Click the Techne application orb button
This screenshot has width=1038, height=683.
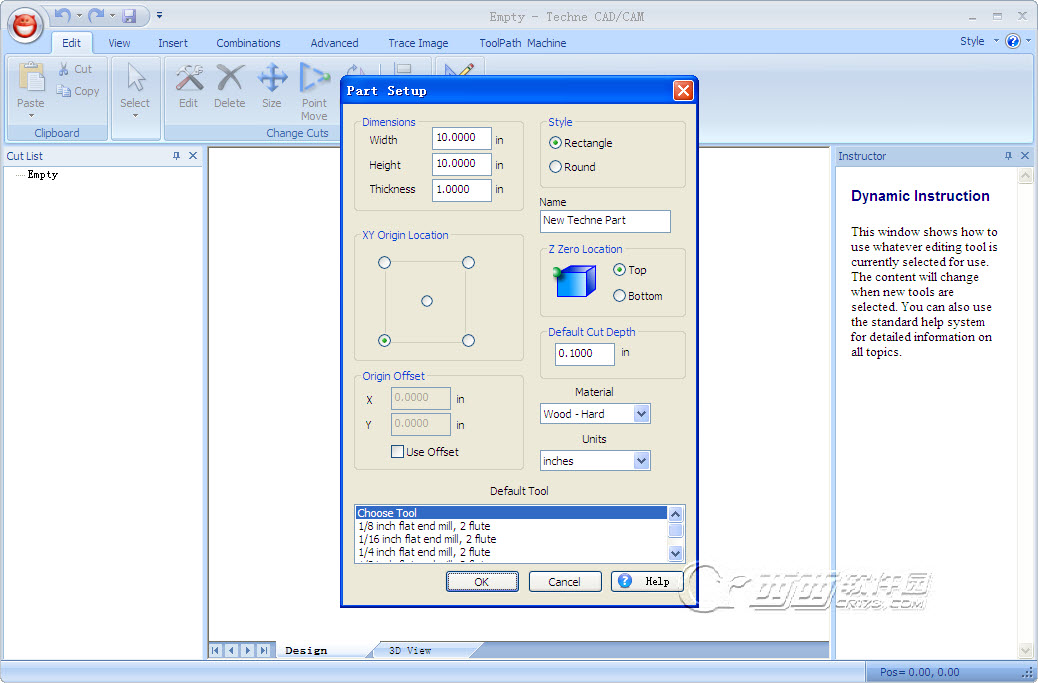26,25
